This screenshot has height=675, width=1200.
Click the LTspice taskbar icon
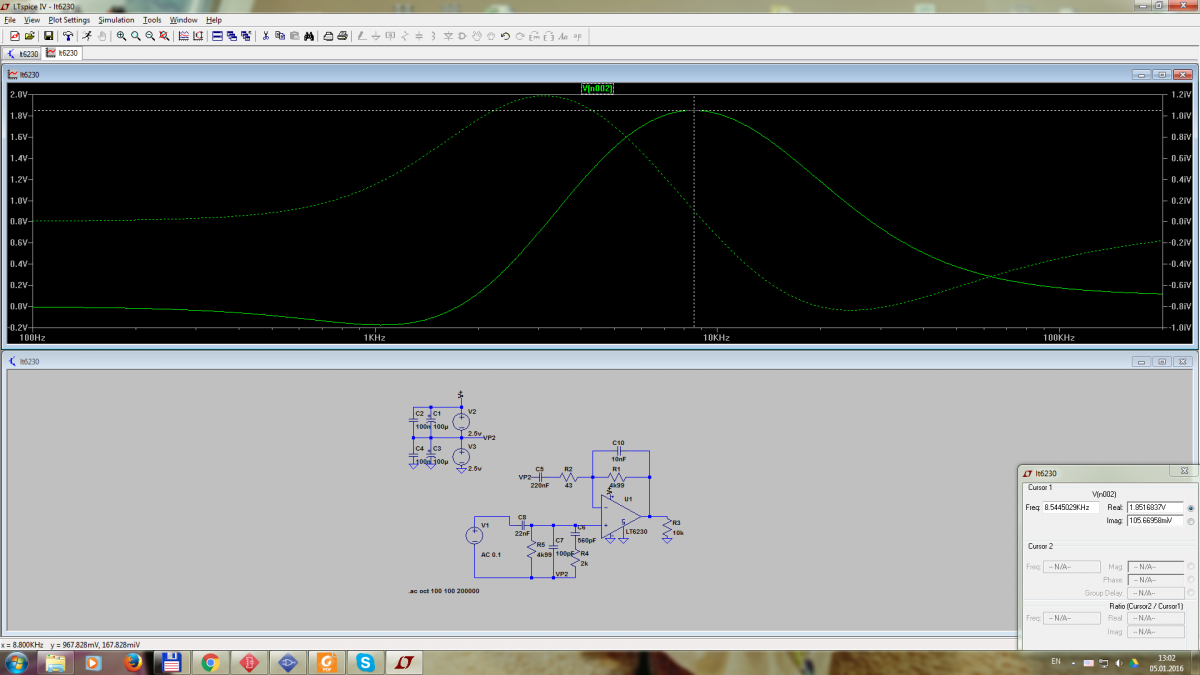pyautogui.click(x=404, y=662)
